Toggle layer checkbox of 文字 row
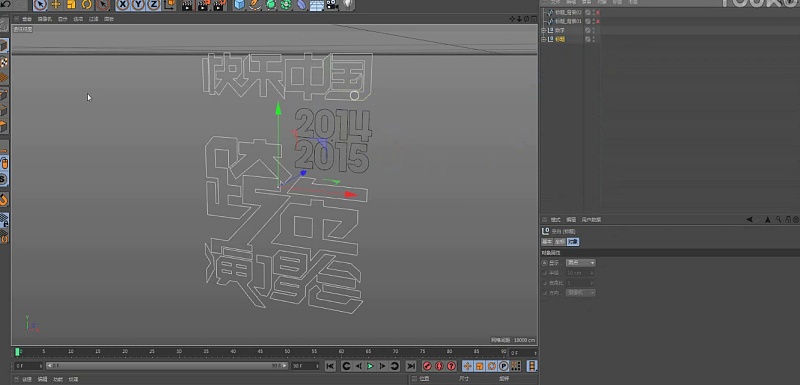Image resolution: width=800 pixels, height=385 pixels. coord(588,31)
